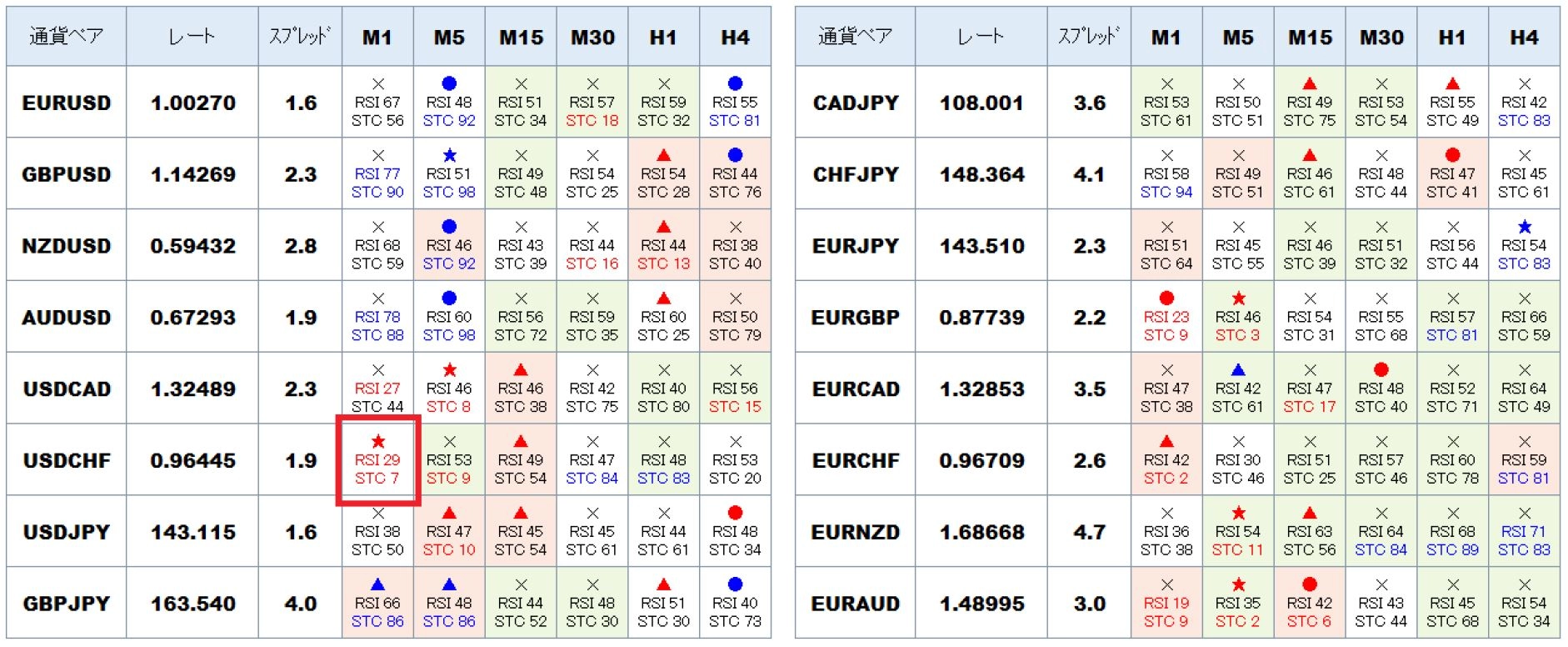Click the red star in EURNZD M5 cell

1238,513
